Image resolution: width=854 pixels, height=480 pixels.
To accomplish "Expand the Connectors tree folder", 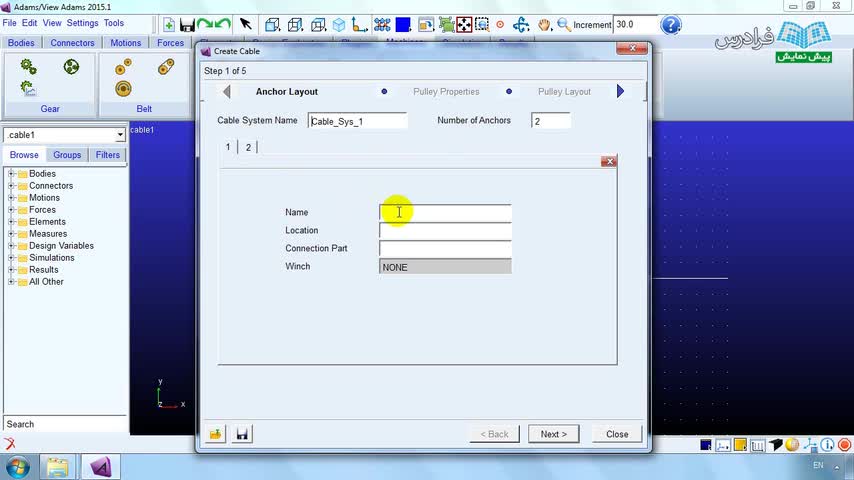I will 11,186.
